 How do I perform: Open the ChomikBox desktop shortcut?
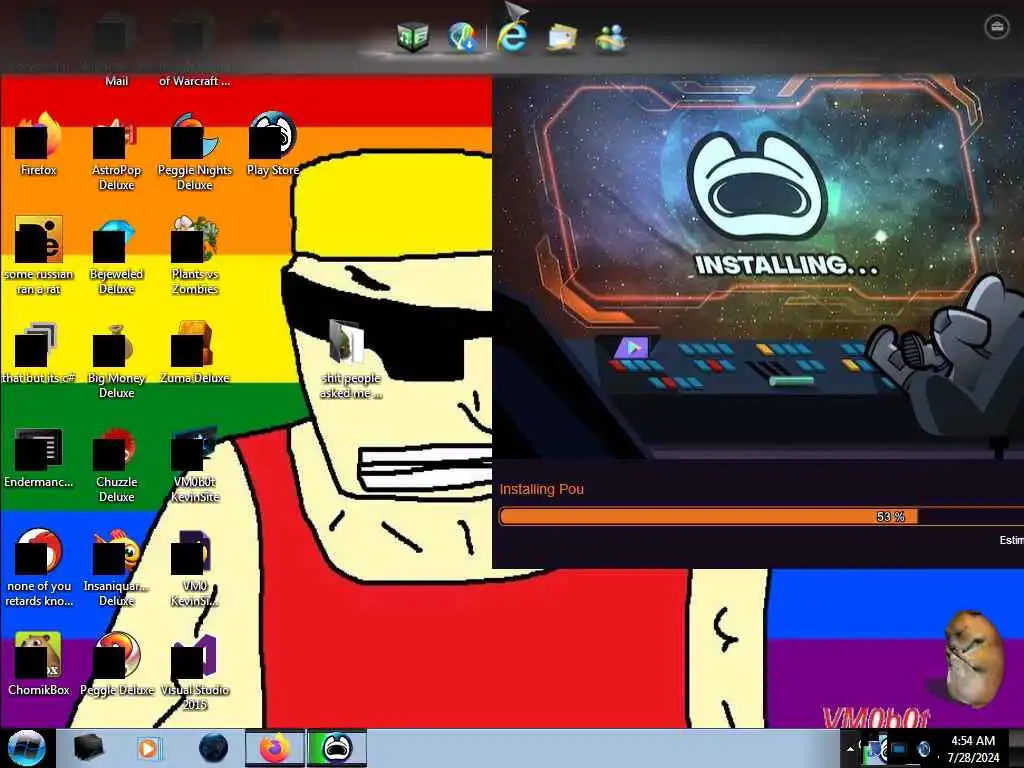pos(39,664)
